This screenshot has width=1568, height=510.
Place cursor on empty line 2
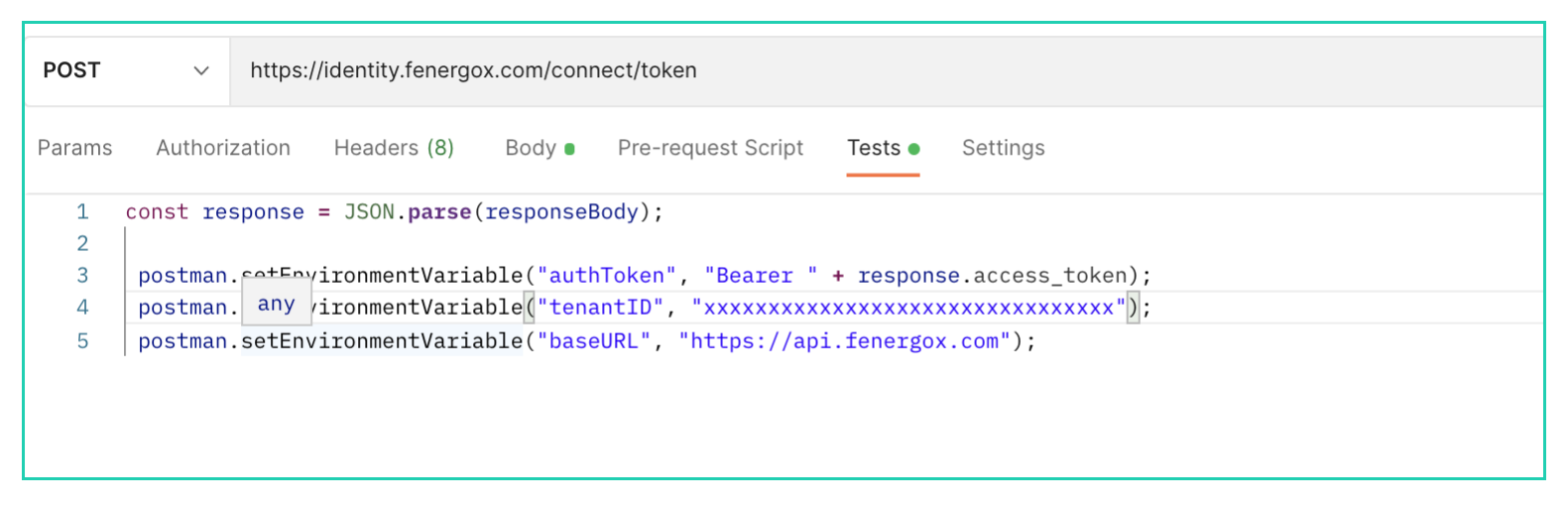397,243
